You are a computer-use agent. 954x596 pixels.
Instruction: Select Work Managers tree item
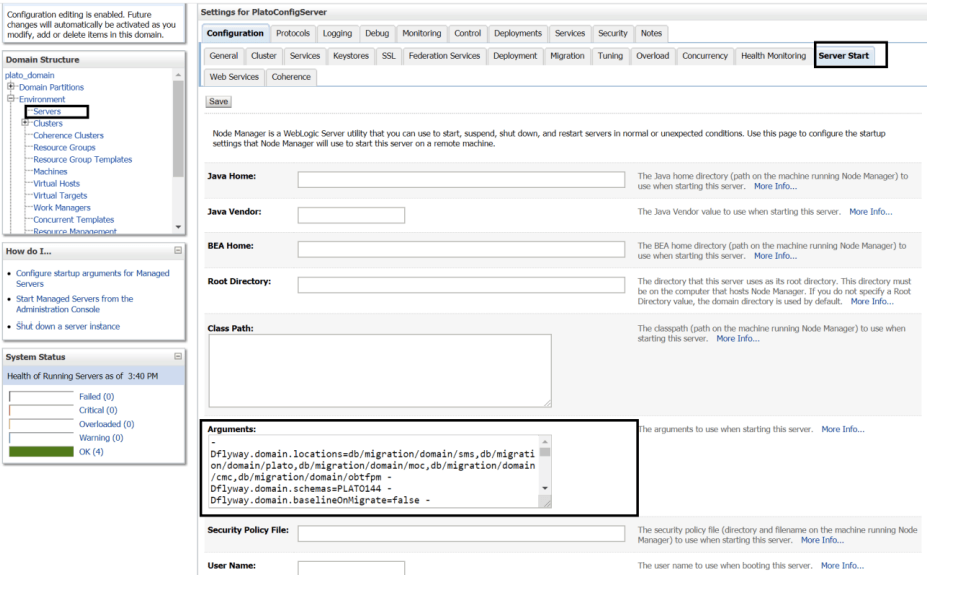[61, 207]
